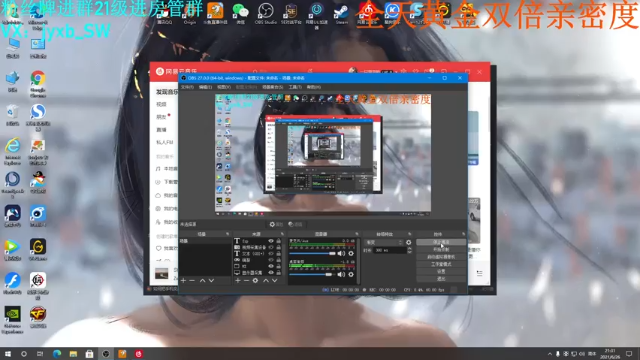This screenshot has width=640, height=360.
Task: Select 私人FM in NetEase Music sidebar
Action: 165,142
